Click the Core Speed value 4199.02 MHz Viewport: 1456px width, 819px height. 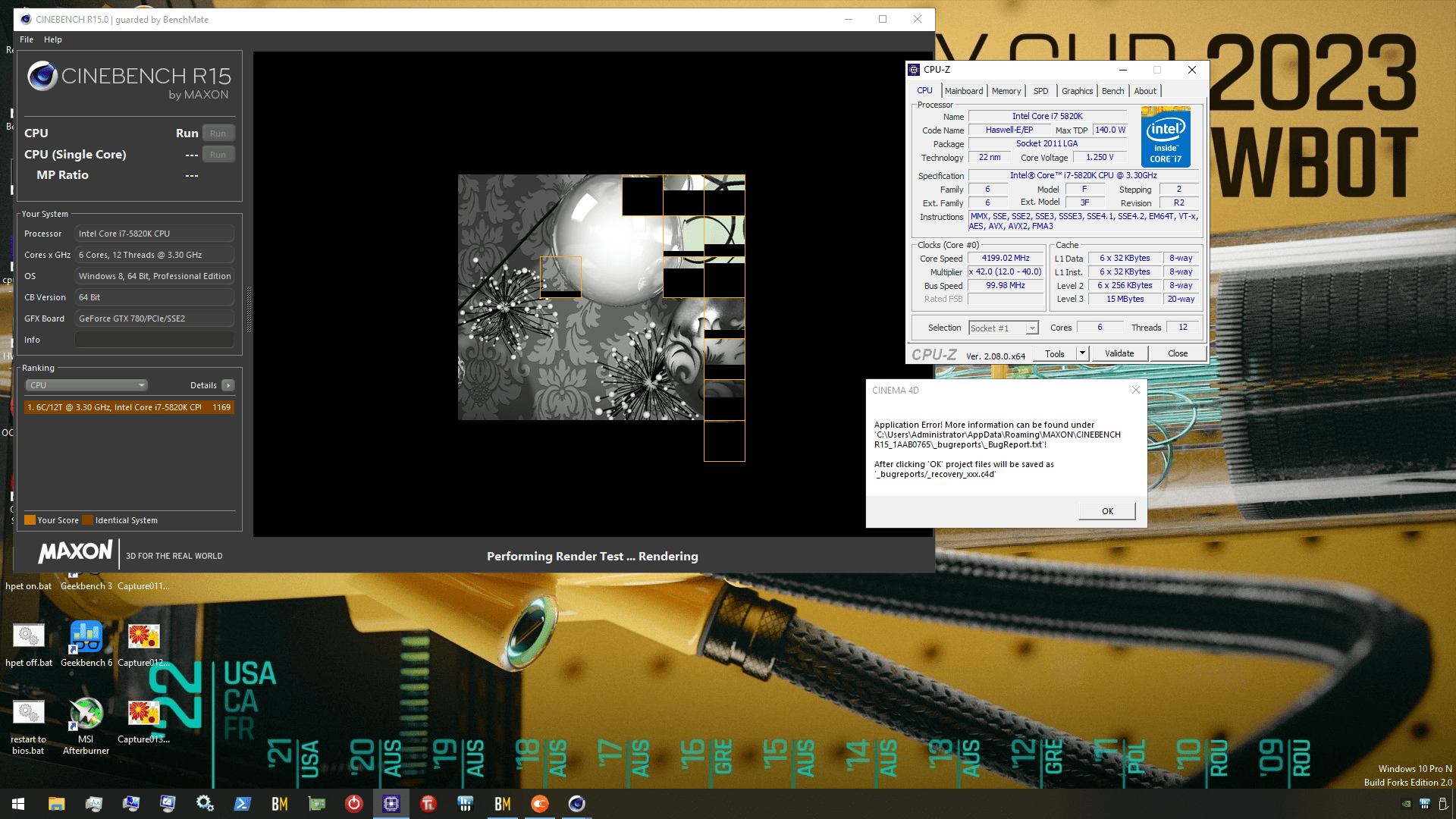[1006, 259]
